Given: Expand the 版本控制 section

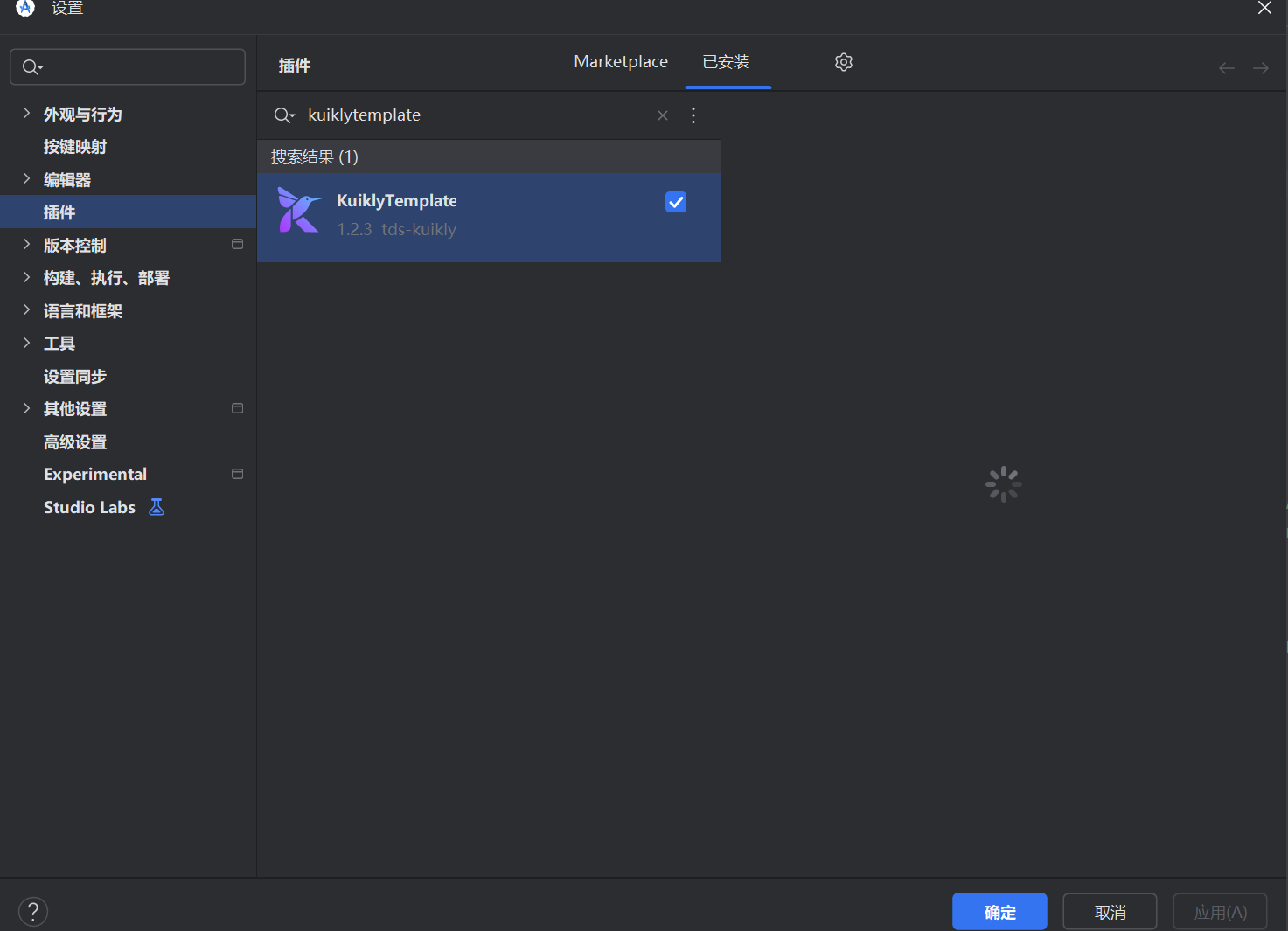Looking at the screenshot, I should [26, 244].
